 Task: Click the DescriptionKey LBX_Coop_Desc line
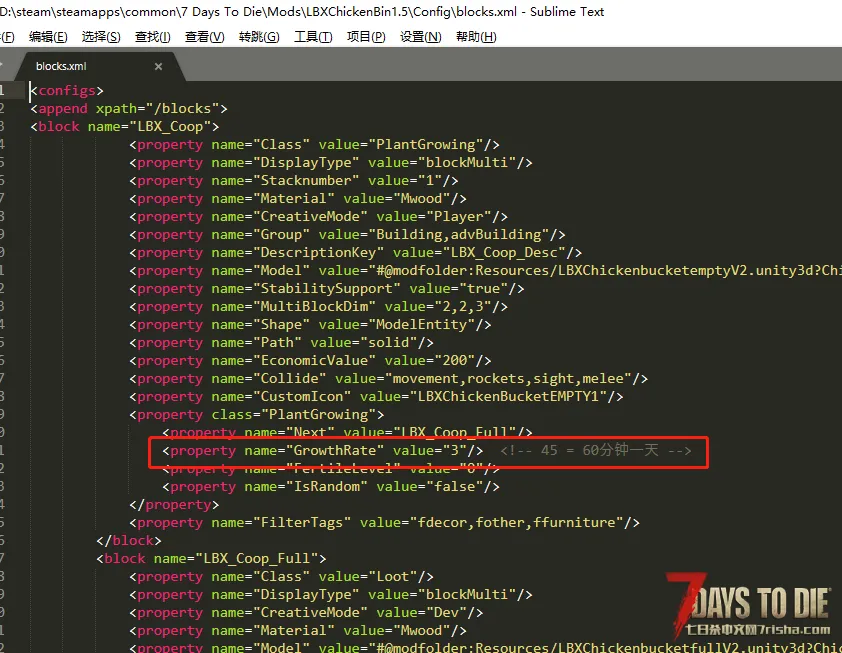[355, 252]
